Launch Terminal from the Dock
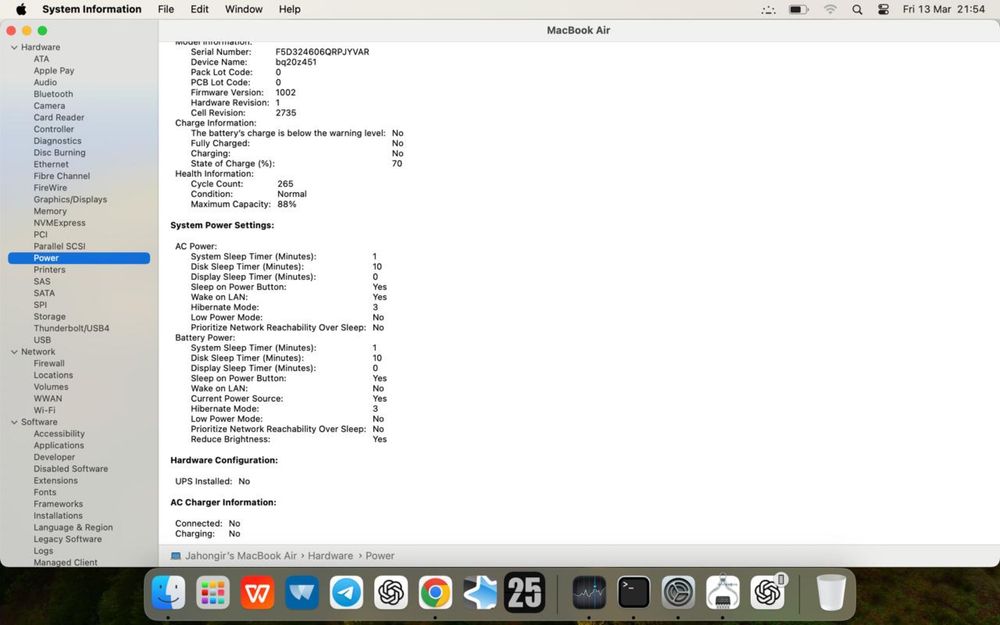The height and width of the screenshot is (625, 1000). [634, 592]
